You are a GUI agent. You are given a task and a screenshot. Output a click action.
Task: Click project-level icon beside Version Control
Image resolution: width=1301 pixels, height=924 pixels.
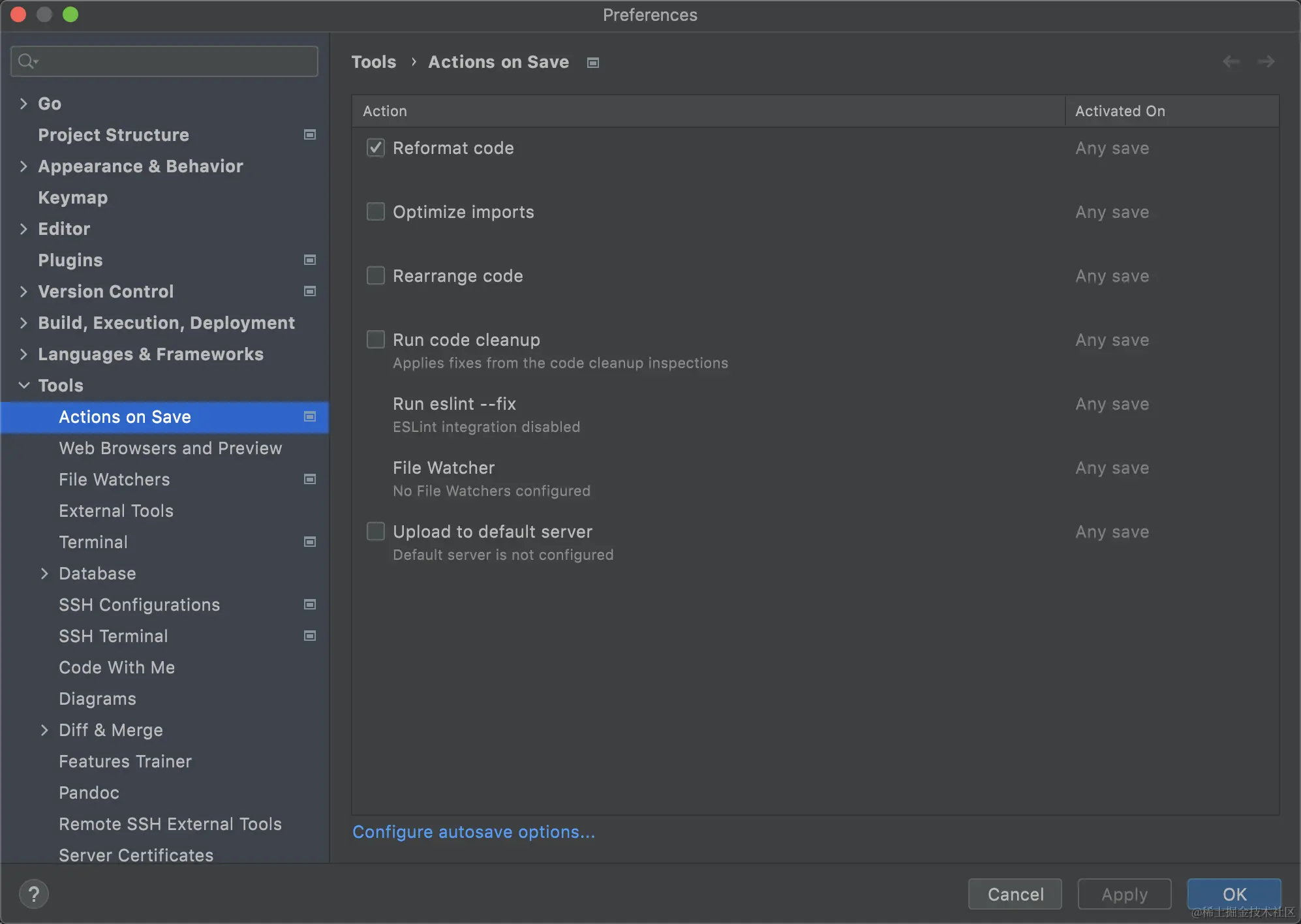point(310,291)
